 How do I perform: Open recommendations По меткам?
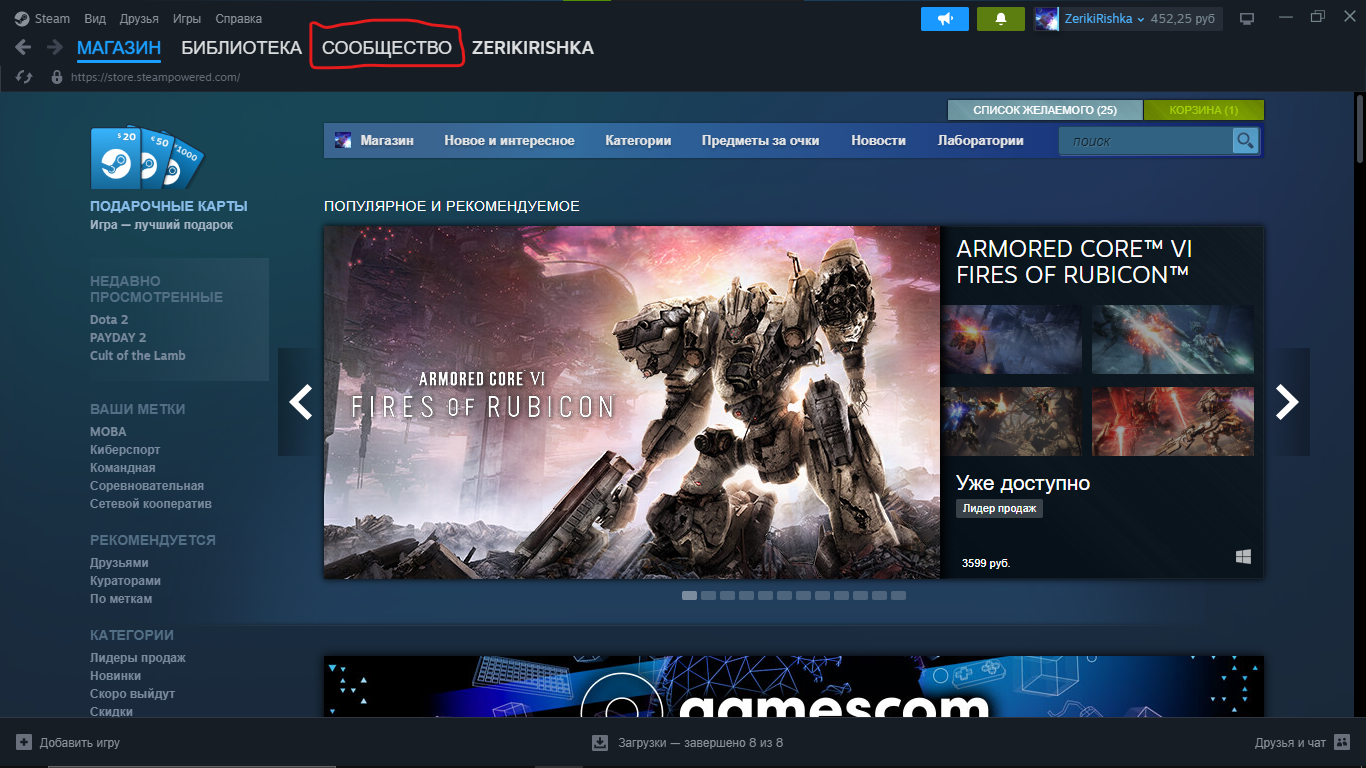pyautogui.click(x=121, y=599)
